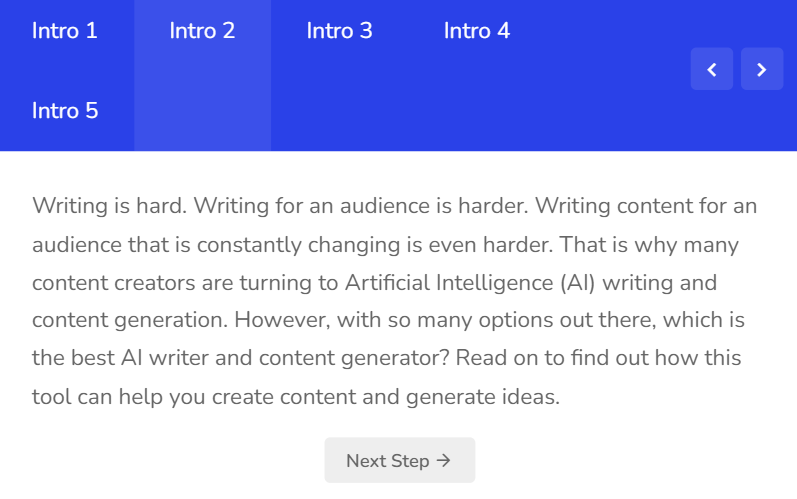
Task: Go to the Intro 5 tab
Action: [65, 111]
